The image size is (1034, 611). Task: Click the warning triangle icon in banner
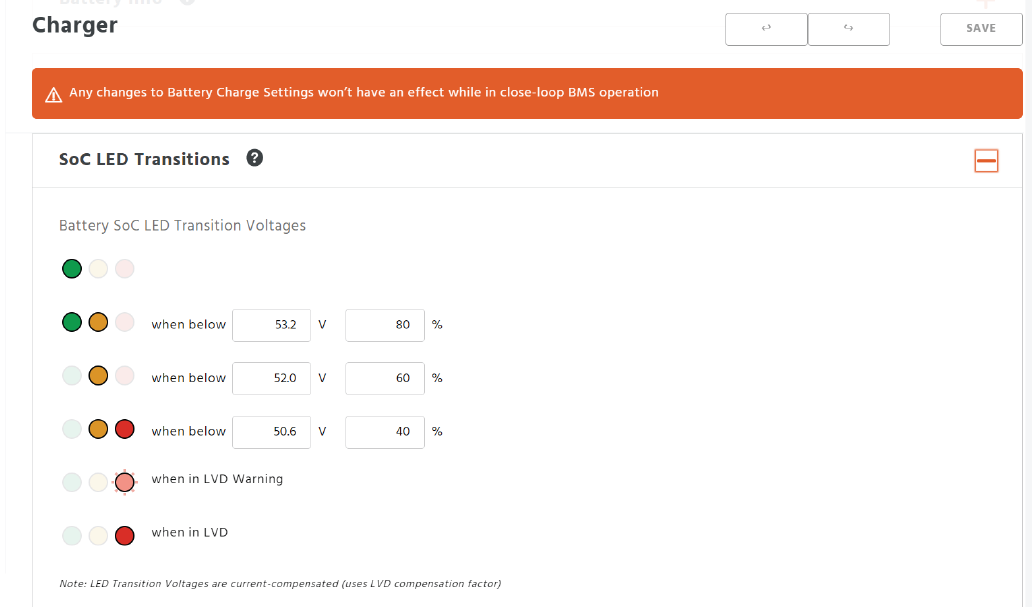[54, 94]
